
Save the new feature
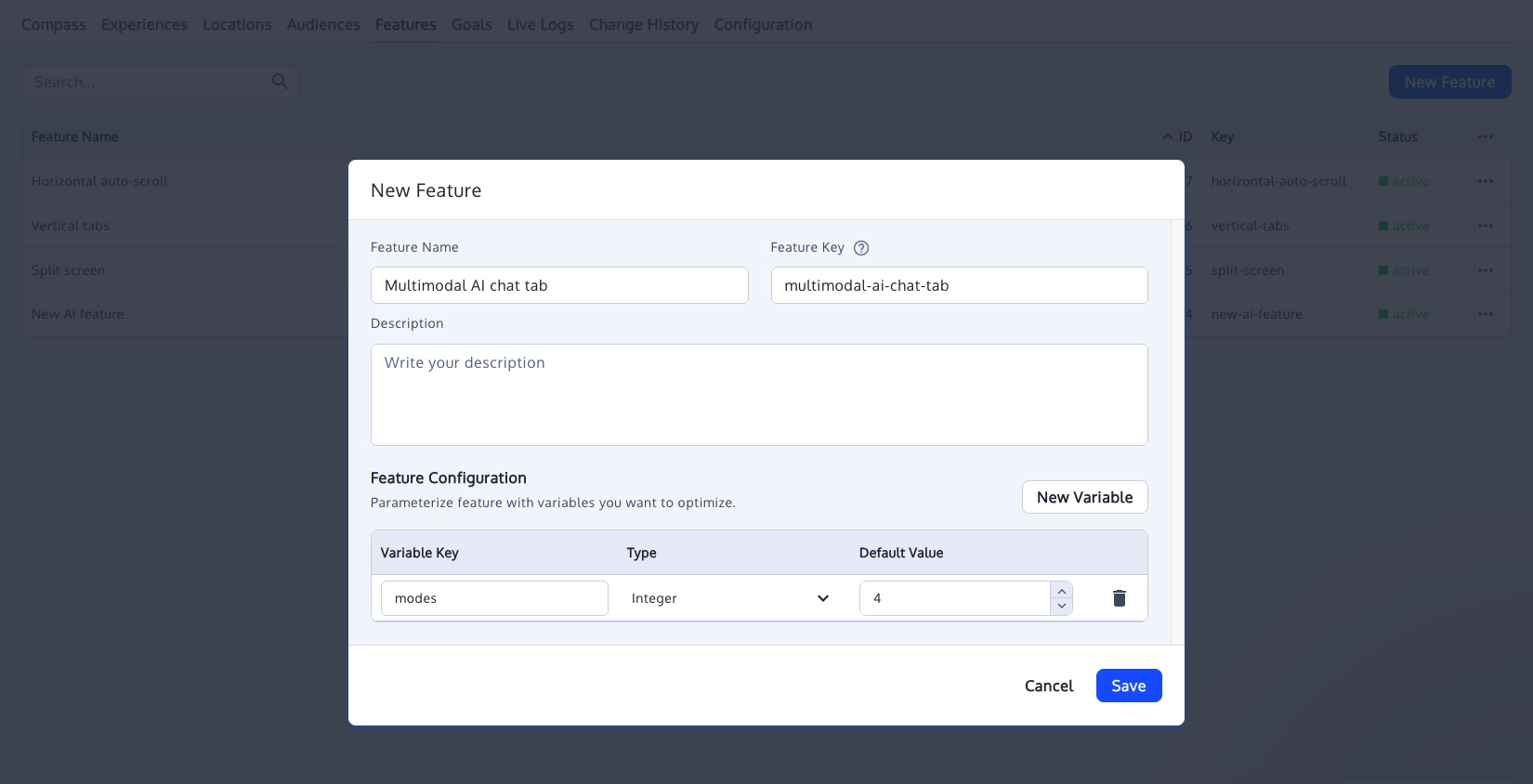(x=1129, y=686)
